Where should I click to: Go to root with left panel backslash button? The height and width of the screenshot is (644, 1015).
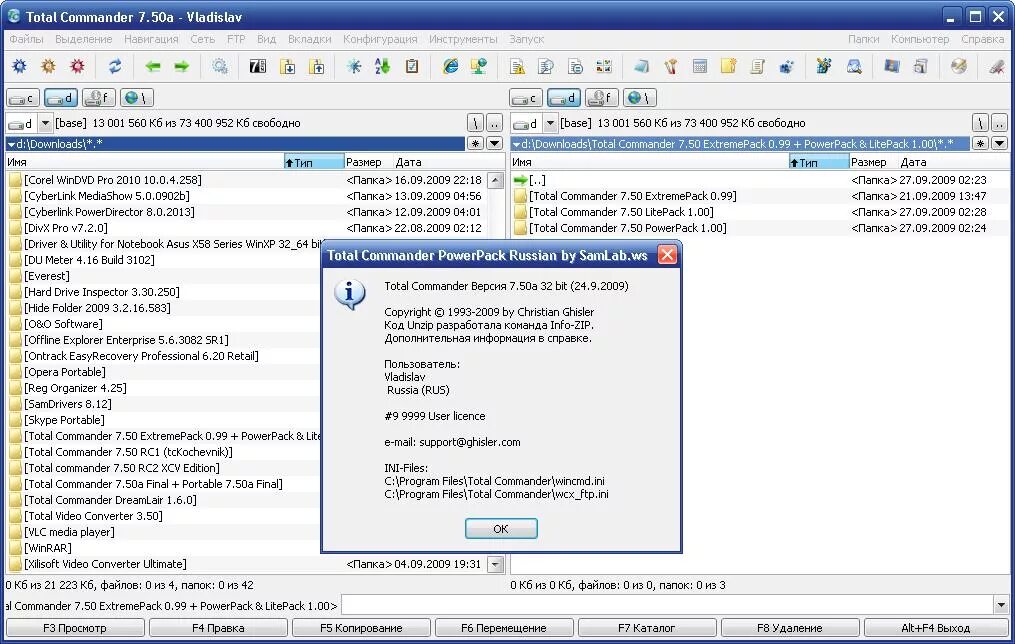475,123
